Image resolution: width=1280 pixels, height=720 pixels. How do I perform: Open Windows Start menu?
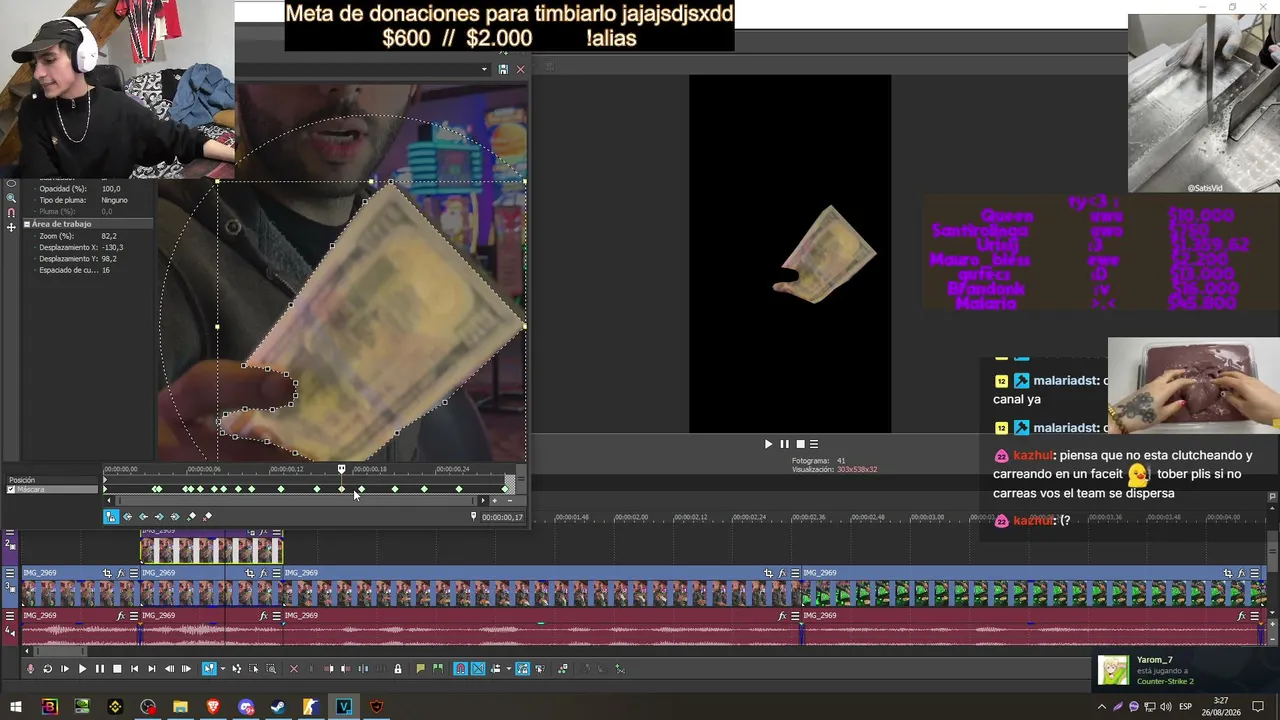[x=16, y=707]
